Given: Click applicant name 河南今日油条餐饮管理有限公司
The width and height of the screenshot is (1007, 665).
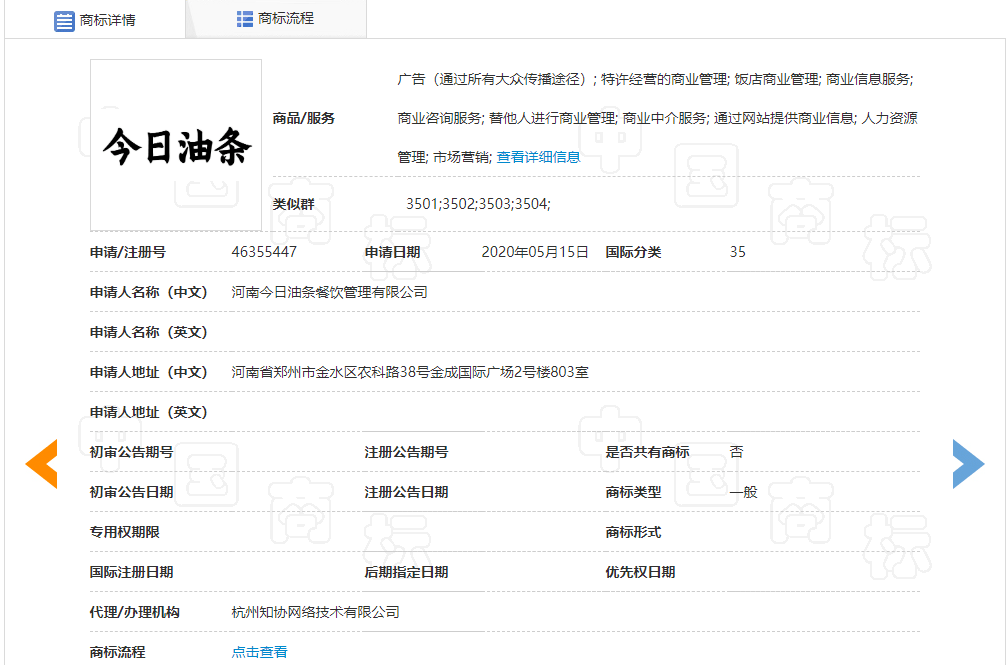Looking at the screenshot, I should click(329, 292).
